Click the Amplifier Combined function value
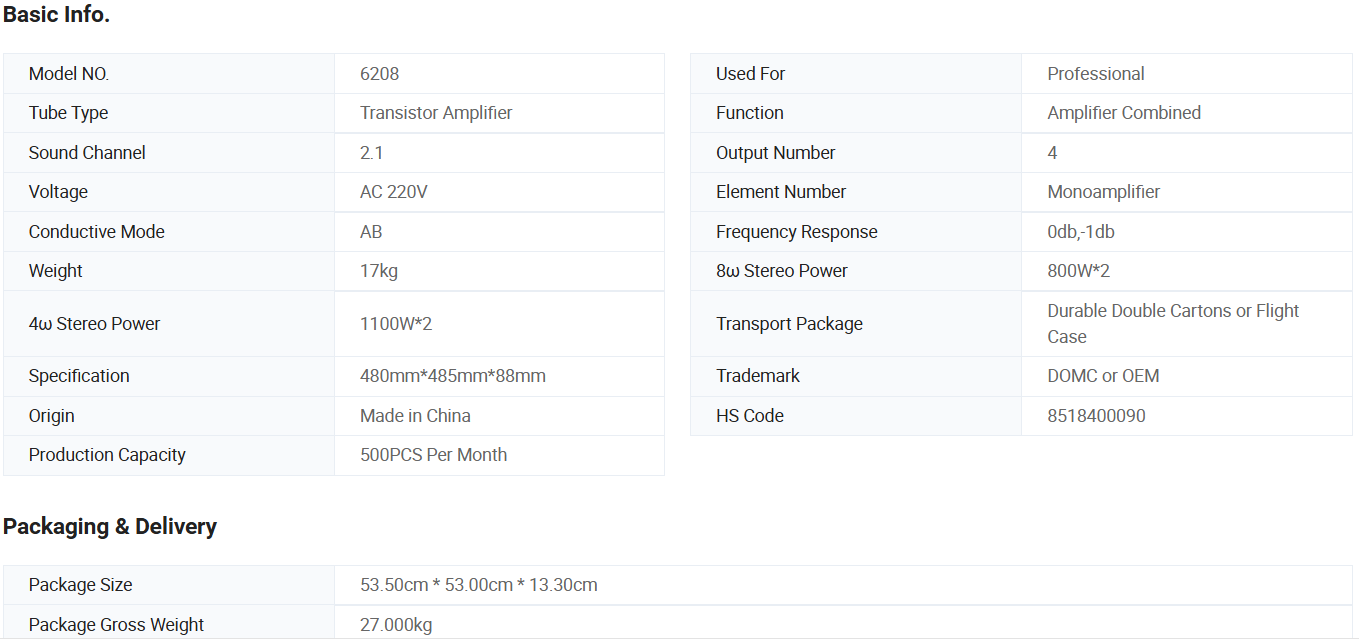 [1124, 113]
